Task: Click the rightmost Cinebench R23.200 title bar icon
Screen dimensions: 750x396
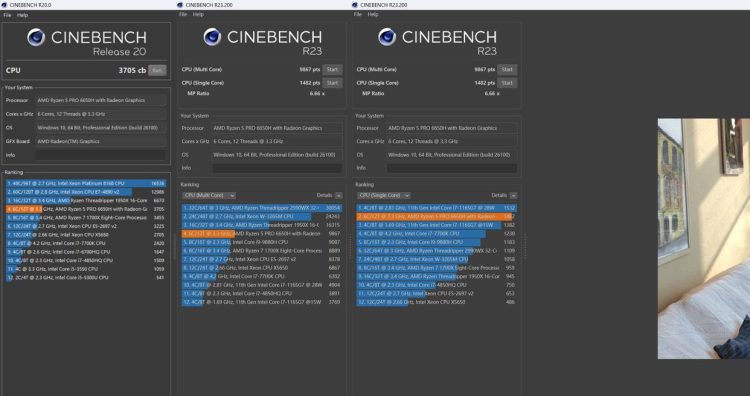Action: (x=354, y=5)
